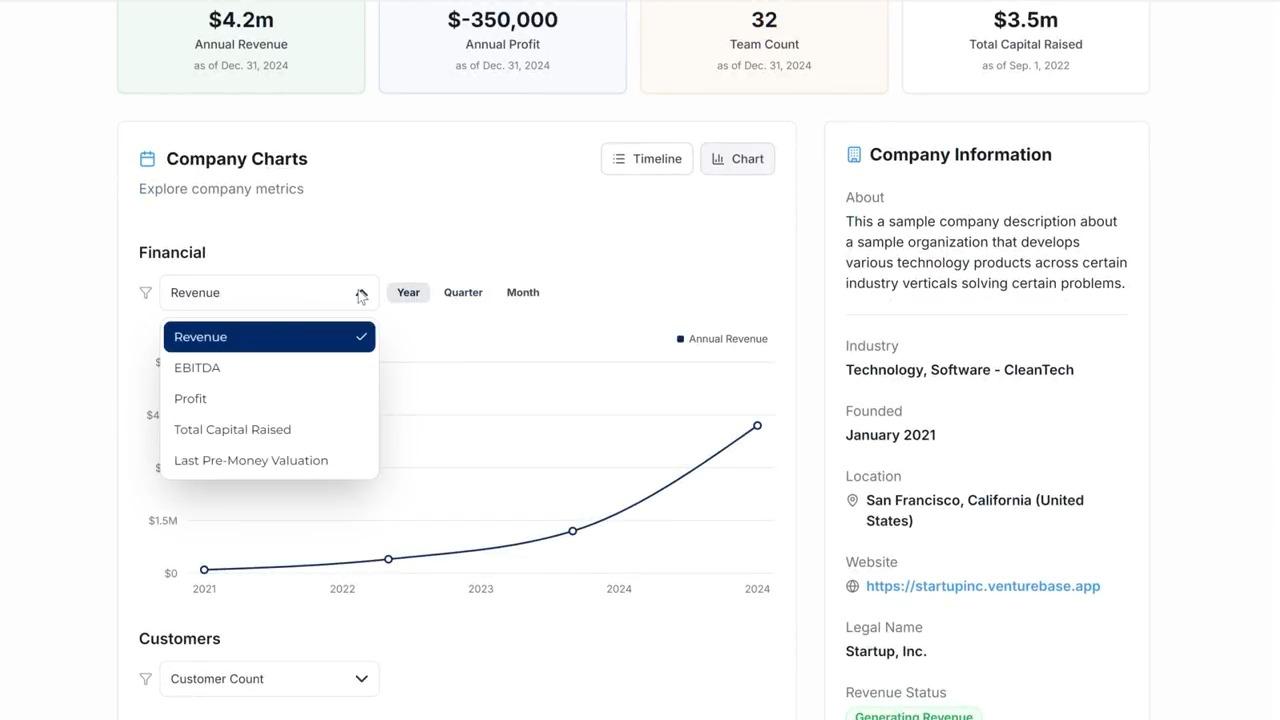Screen dimensions: 1280x720
Task: Select Total Capital Raised option
Action: (x=232, y=430)
